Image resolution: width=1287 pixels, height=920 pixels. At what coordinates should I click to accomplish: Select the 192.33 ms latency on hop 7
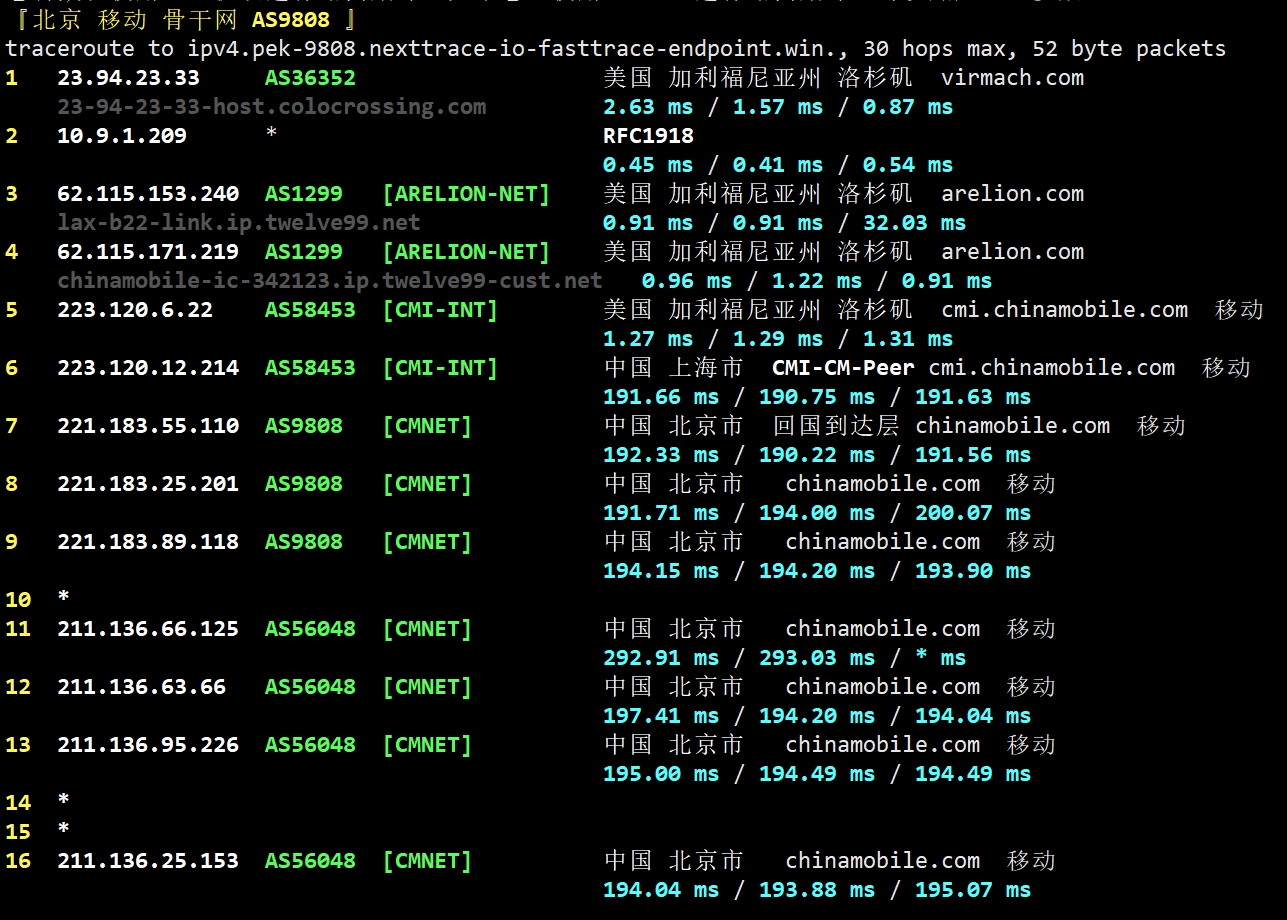[661, 455]
